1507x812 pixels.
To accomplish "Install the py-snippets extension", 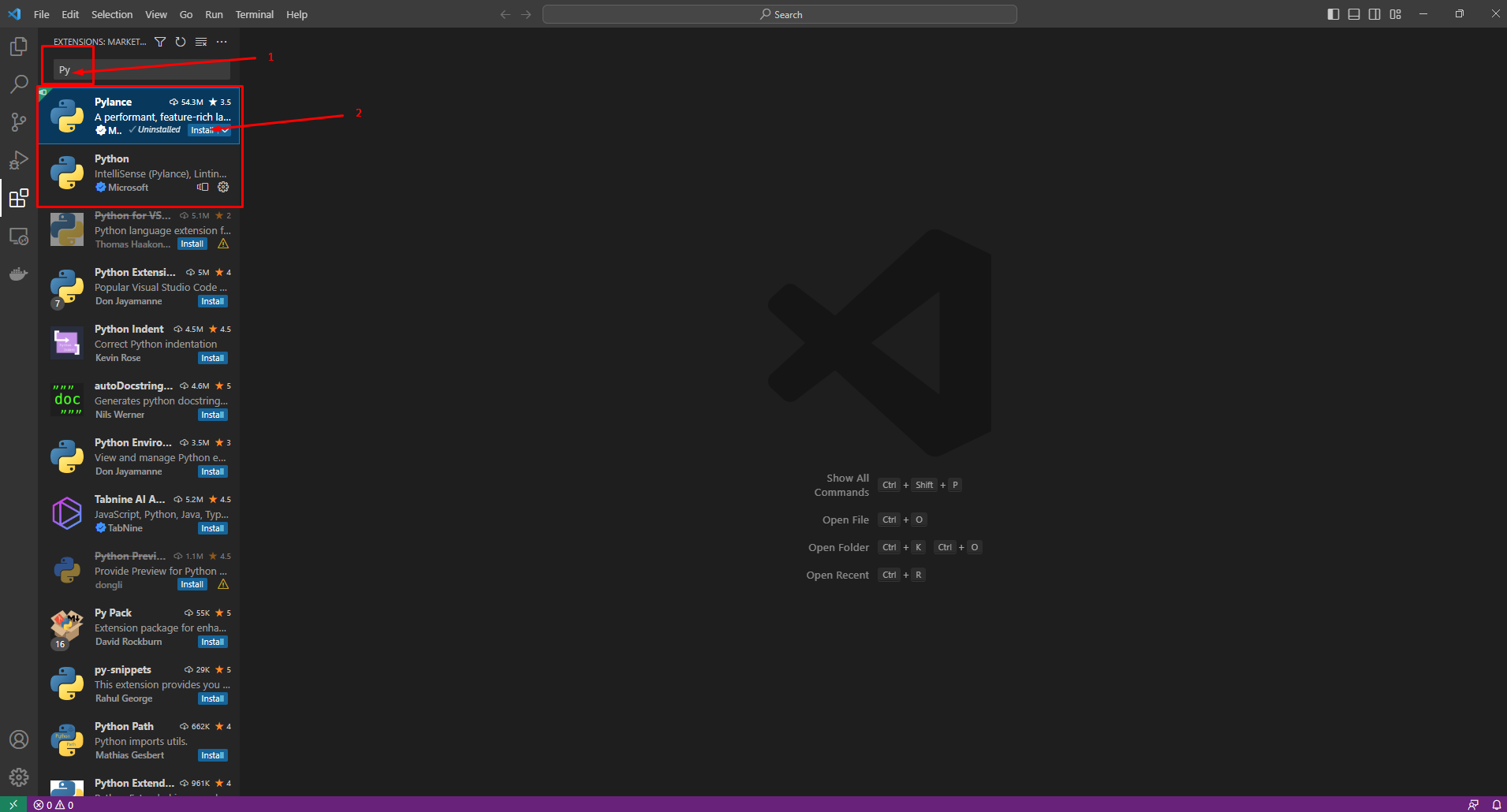I will (x=213, y=698).
